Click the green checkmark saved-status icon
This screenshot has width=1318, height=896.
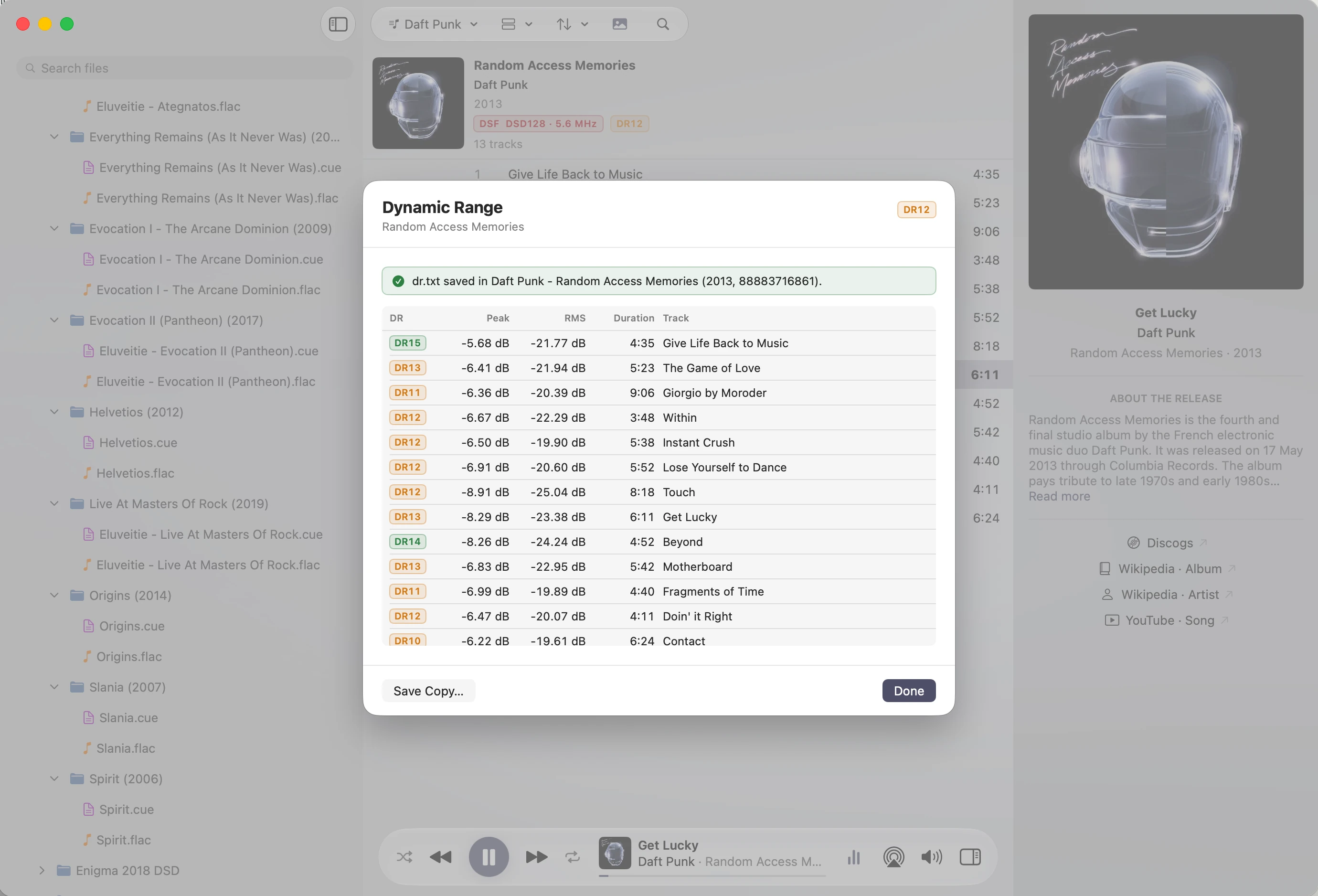point(398,281)
